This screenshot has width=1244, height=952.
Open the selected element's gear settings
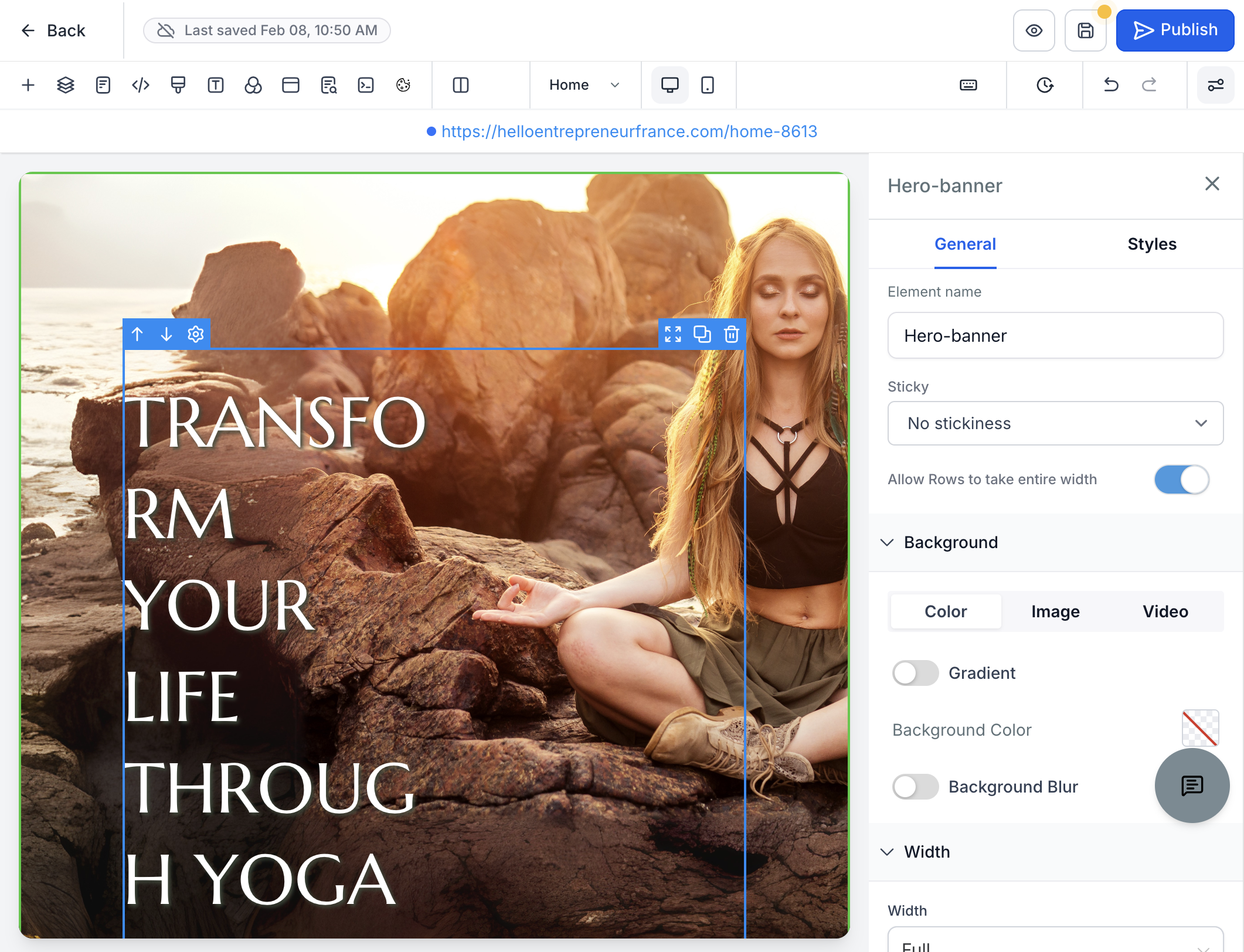click(x=195, y=334)
